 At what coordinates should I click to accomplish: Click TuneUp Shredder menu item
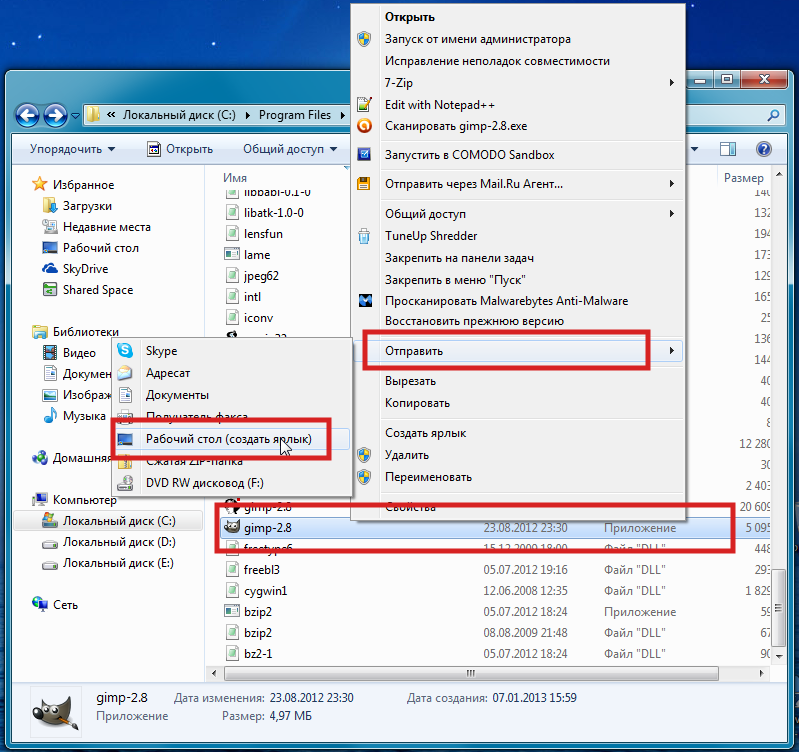(x=519, y=236)
